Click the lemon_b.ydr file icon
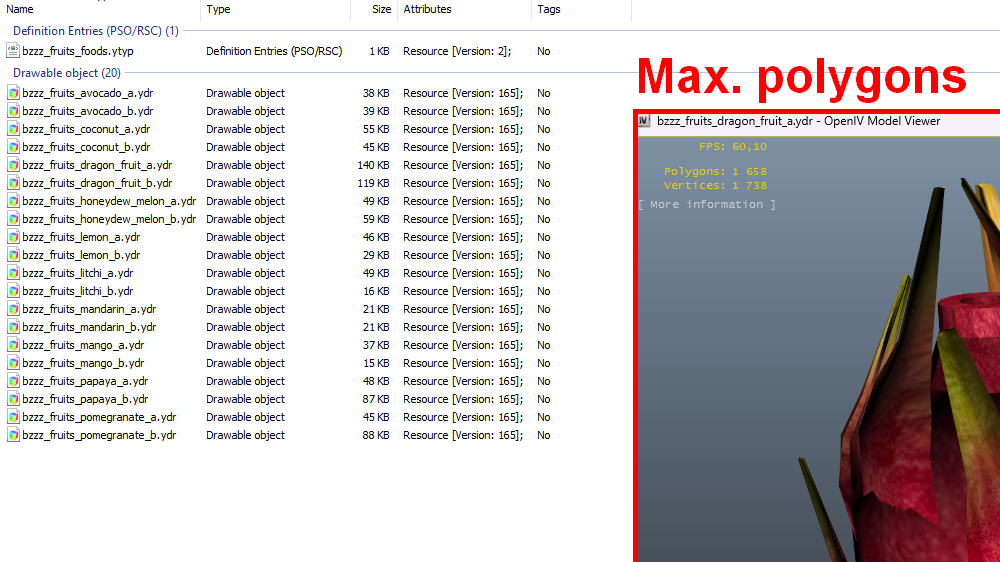Image resolution: width=1000 pixels, height=562 pixels. [13, 255]
